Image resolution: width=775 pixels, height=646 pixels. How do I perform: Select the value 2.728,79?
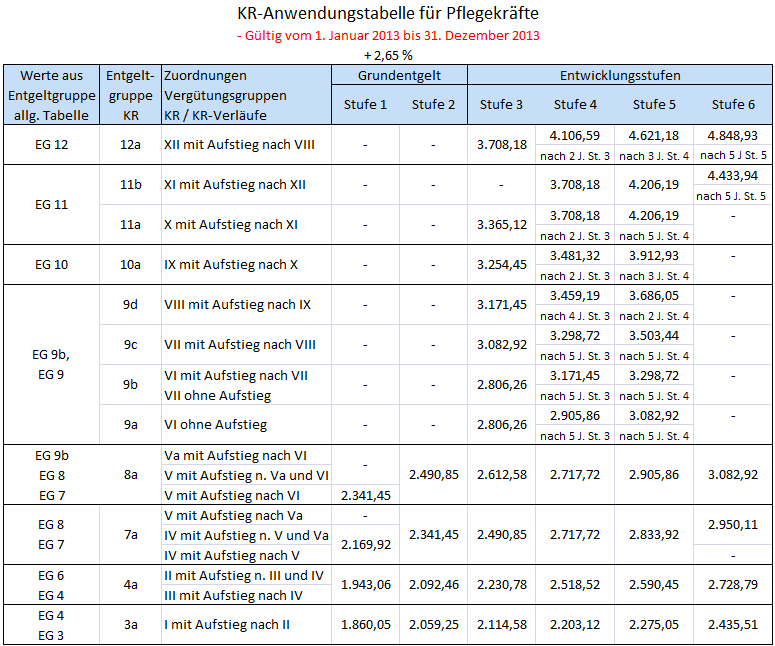coord(733,584)
